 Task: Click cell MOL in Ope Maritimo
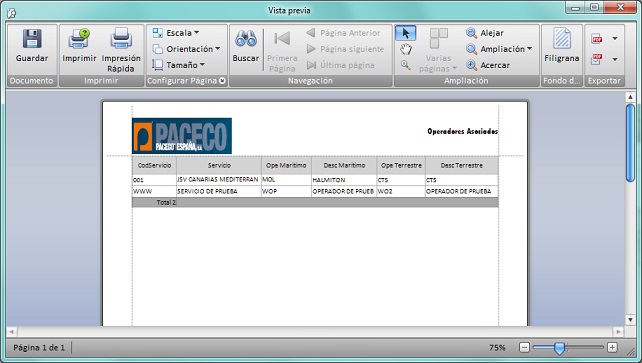click(286, 180)
